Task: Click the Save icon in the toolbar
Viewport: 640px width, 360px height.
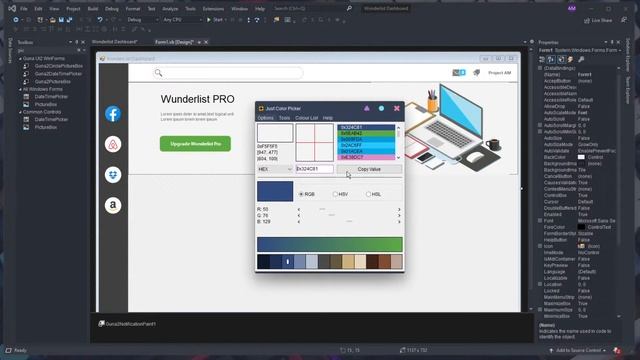Action: tap(61, 20)
